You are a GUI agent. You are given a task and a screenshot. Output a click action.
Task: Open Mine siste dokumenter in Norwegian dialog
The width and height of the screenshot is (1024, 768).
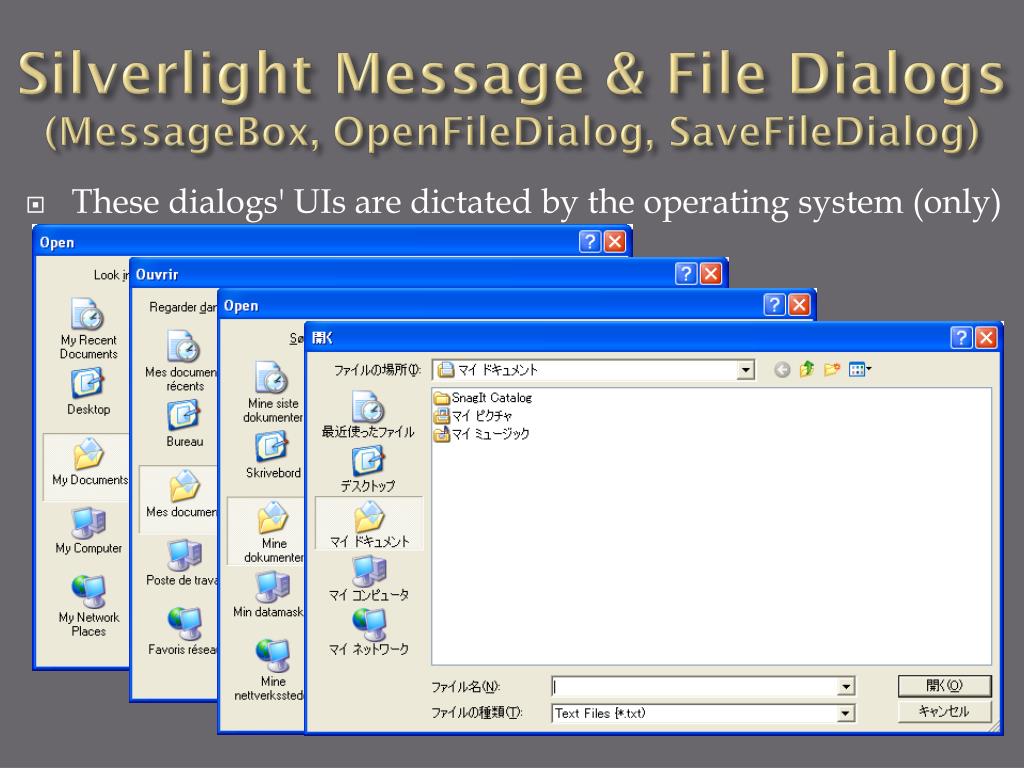click(x=272, y=392)
